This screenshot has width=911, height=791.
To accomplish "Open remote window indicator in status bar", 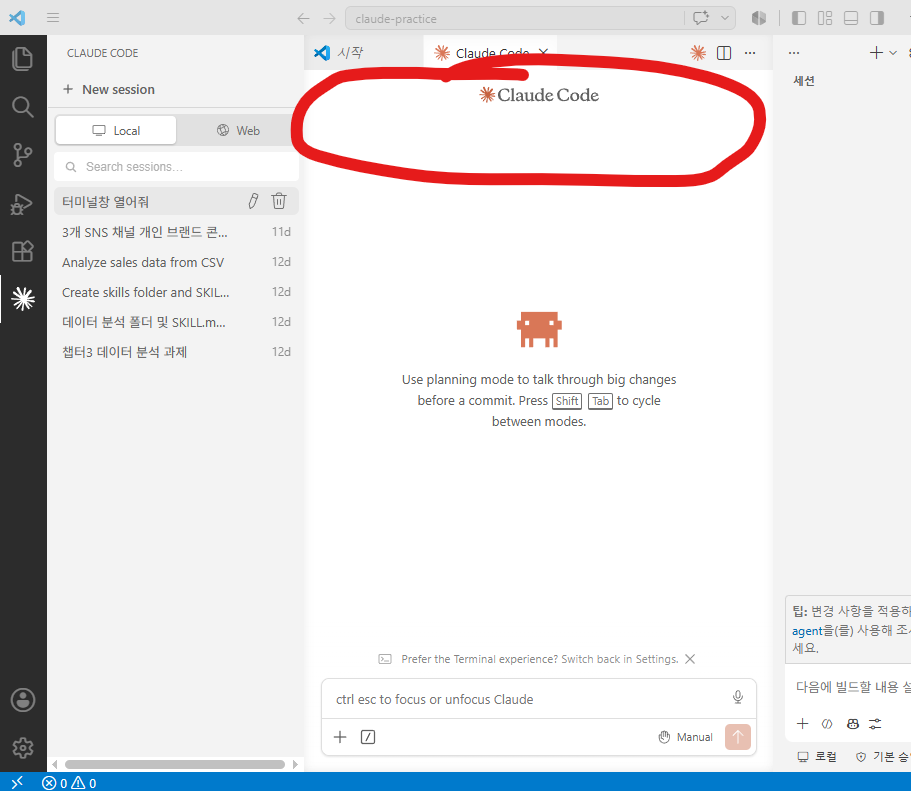I will [17, 782].
